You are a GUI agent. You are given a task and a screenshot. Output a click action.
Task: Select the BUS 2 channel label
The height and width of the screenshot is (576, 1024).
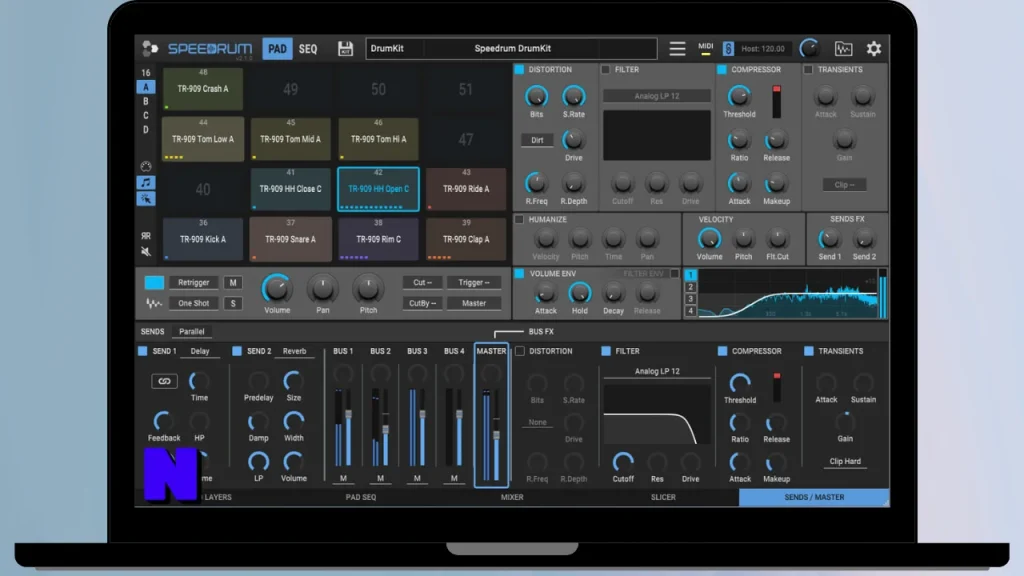click(380, 351)
